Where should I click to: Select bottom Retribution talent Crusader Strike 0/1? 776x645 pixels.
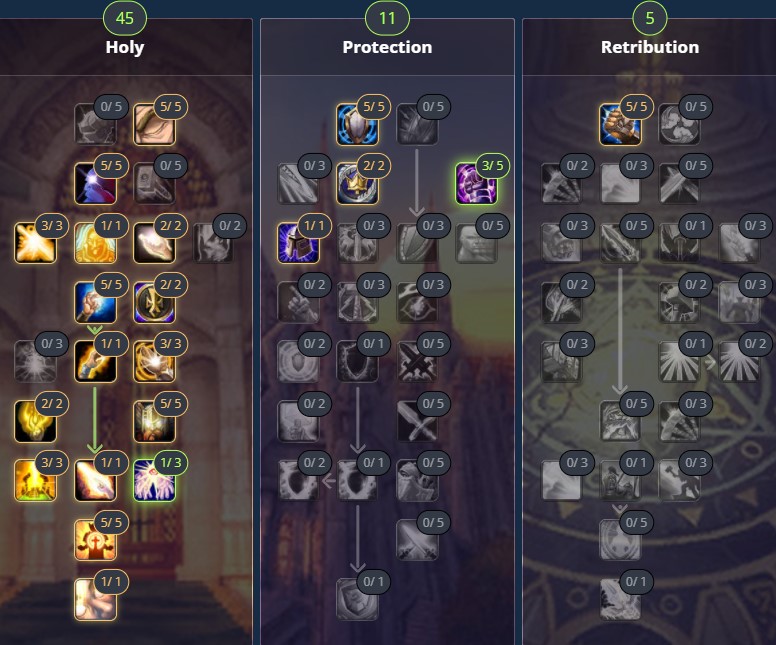point(620,599)
